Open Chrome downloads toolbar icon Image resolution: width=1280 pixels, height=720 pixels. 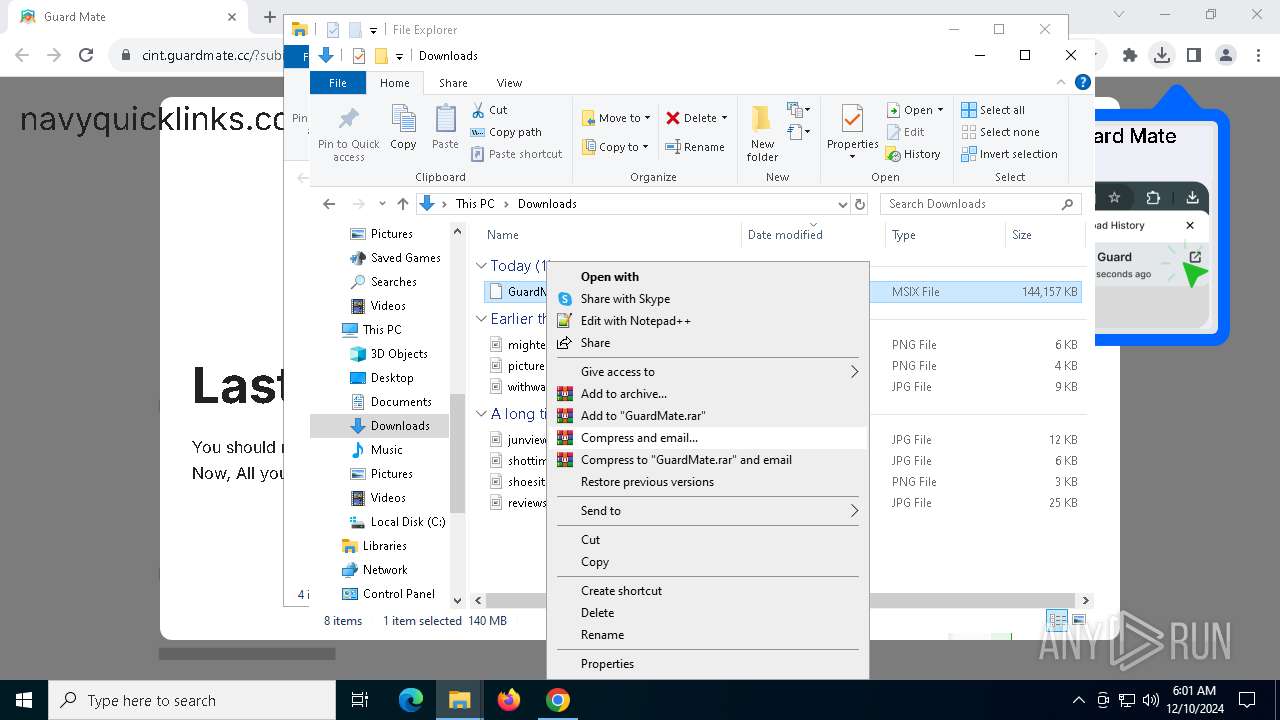(1161, 55)
